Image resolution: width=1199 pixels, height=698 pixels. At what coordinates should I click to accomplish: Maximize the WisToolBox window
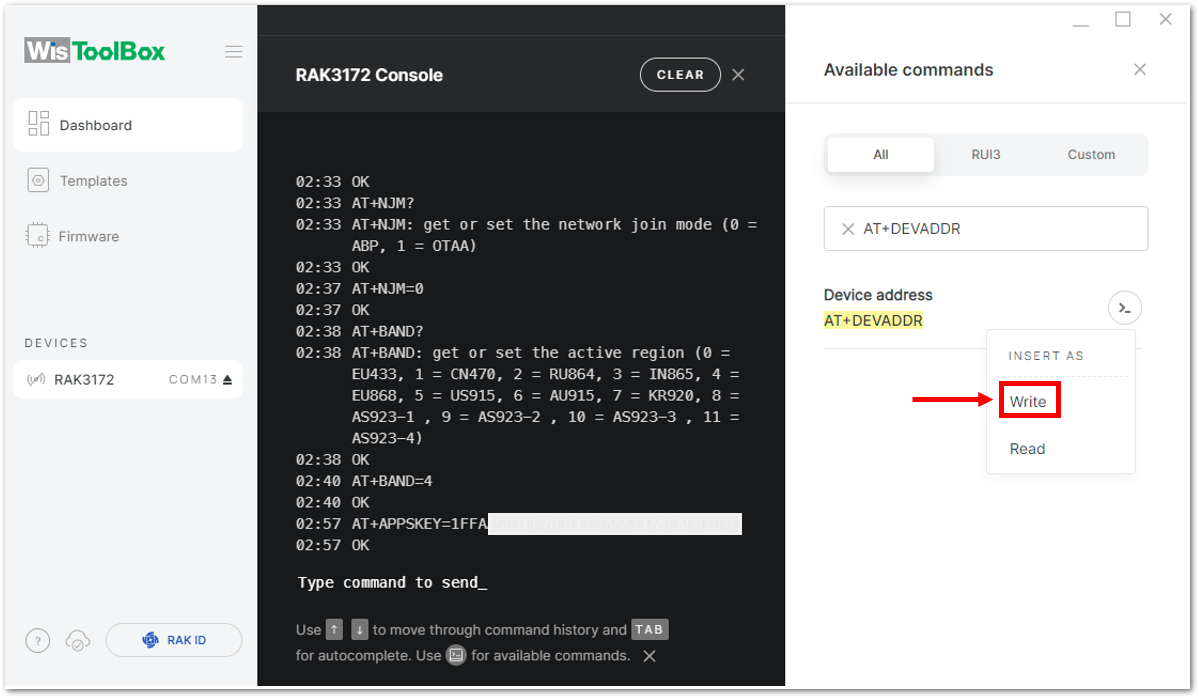coord(1123,19)
